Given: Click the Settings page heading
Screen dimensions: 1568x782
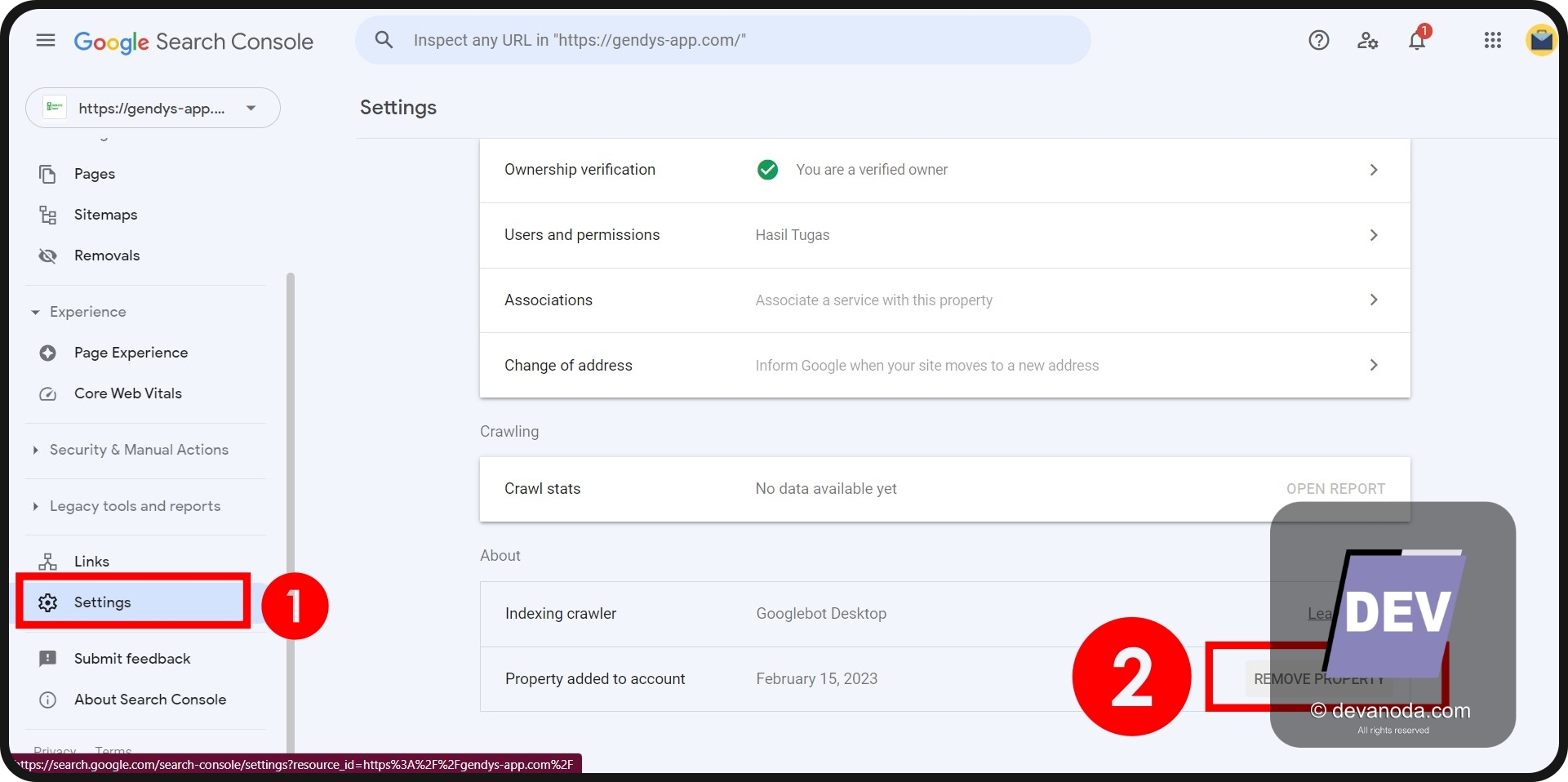Looking at the screenshot, I should [398, 108].
